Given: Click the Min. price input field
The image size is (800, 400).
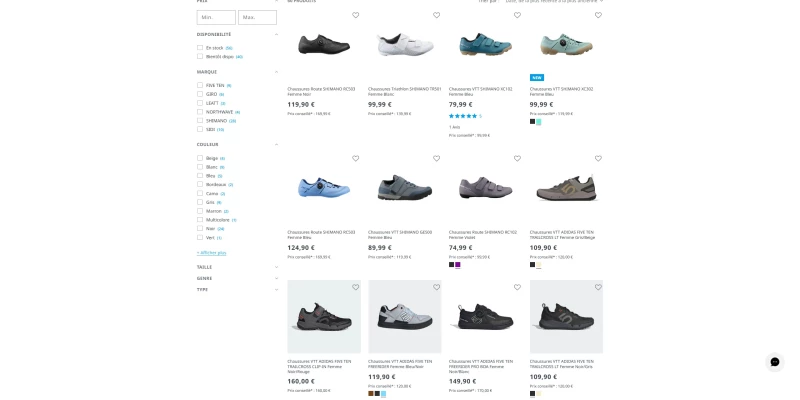Looking at the screenshot, I should tap(216, 17).
